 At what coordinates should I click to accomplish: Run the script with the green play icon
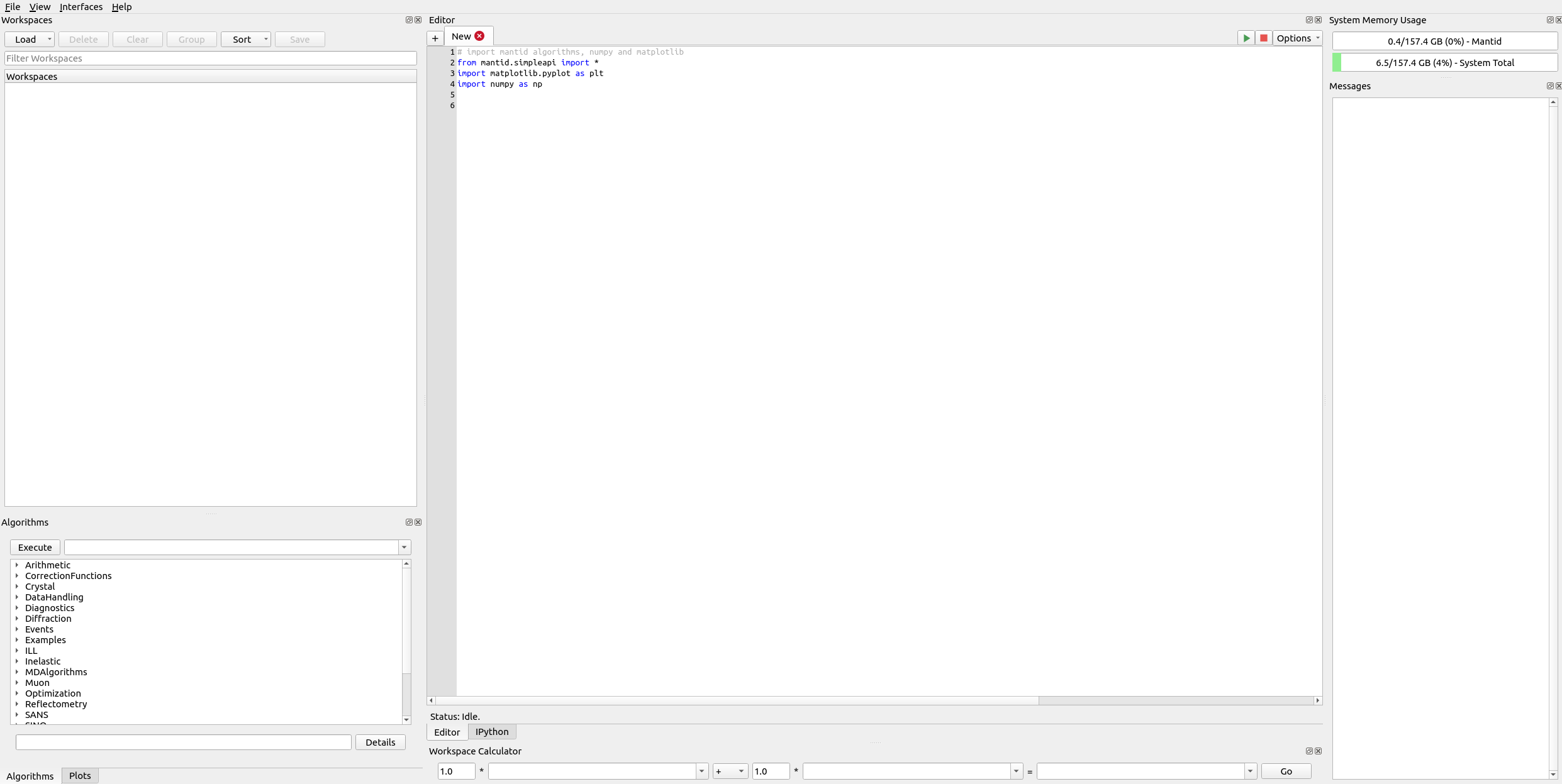pyautogui.click(x=1246, y=38)
